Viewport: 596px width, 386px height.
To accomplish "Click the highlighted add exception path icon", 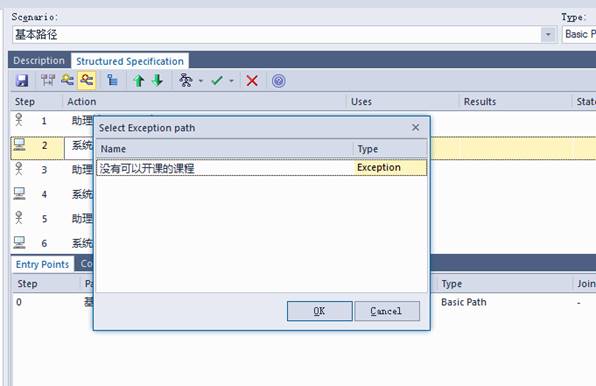I will (x=87, y=80).
